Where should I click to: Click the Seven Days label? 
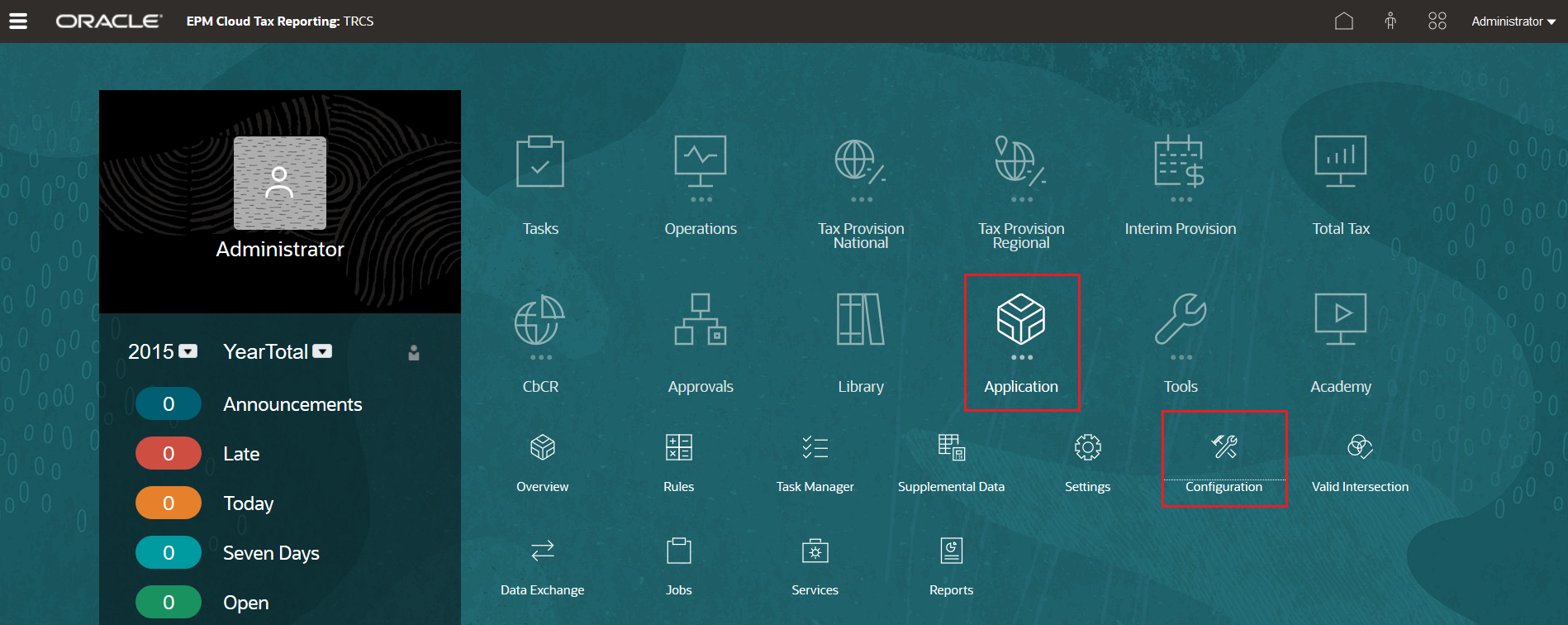click(x=271, y=553)
